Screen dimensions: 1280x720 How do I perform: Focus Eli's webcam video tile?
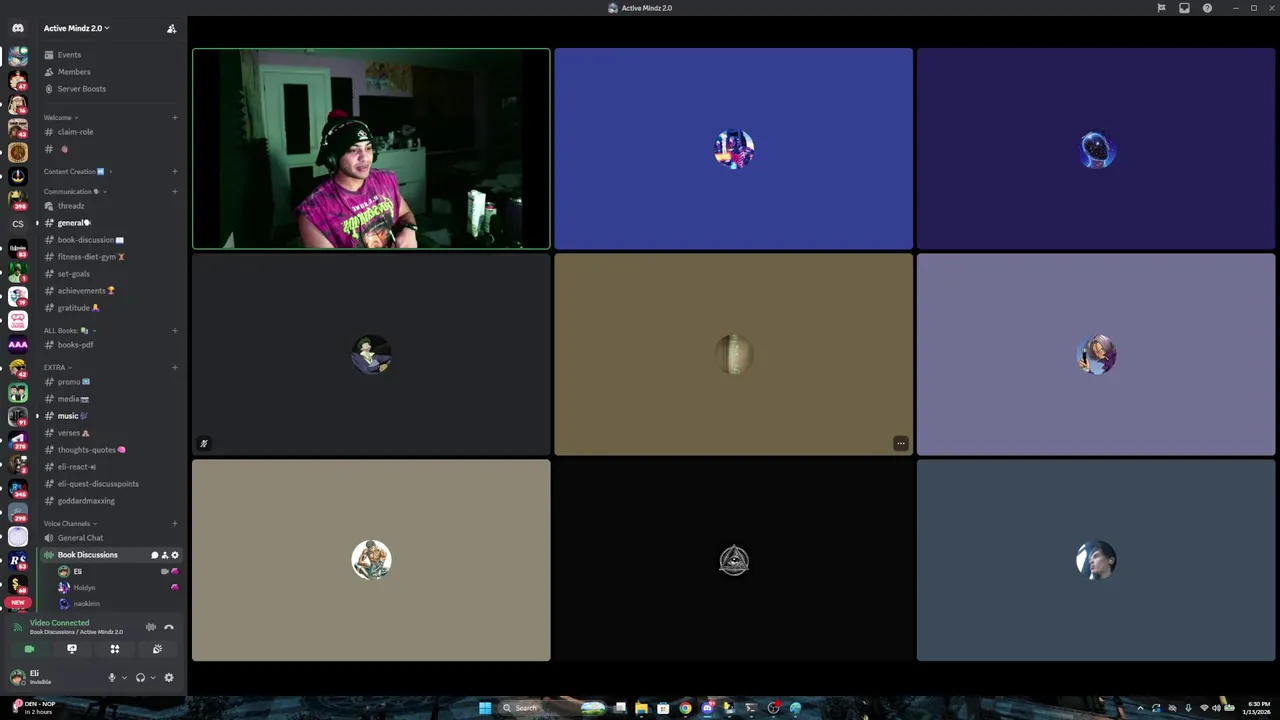point(371,149)
